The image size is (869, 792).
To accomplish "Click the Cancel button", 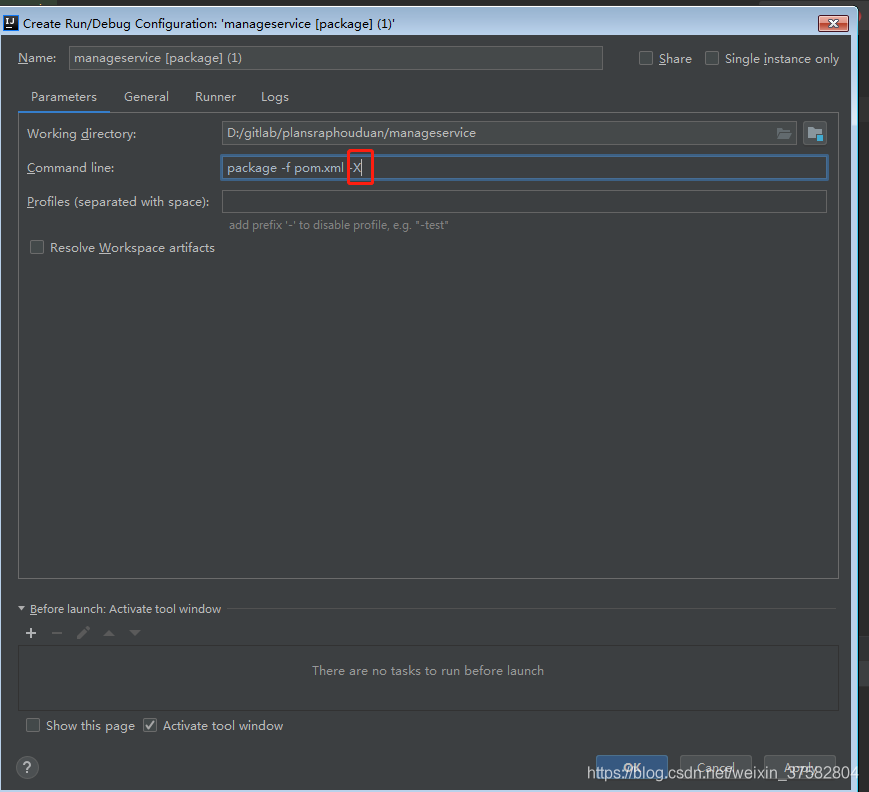I will point(715,768).
